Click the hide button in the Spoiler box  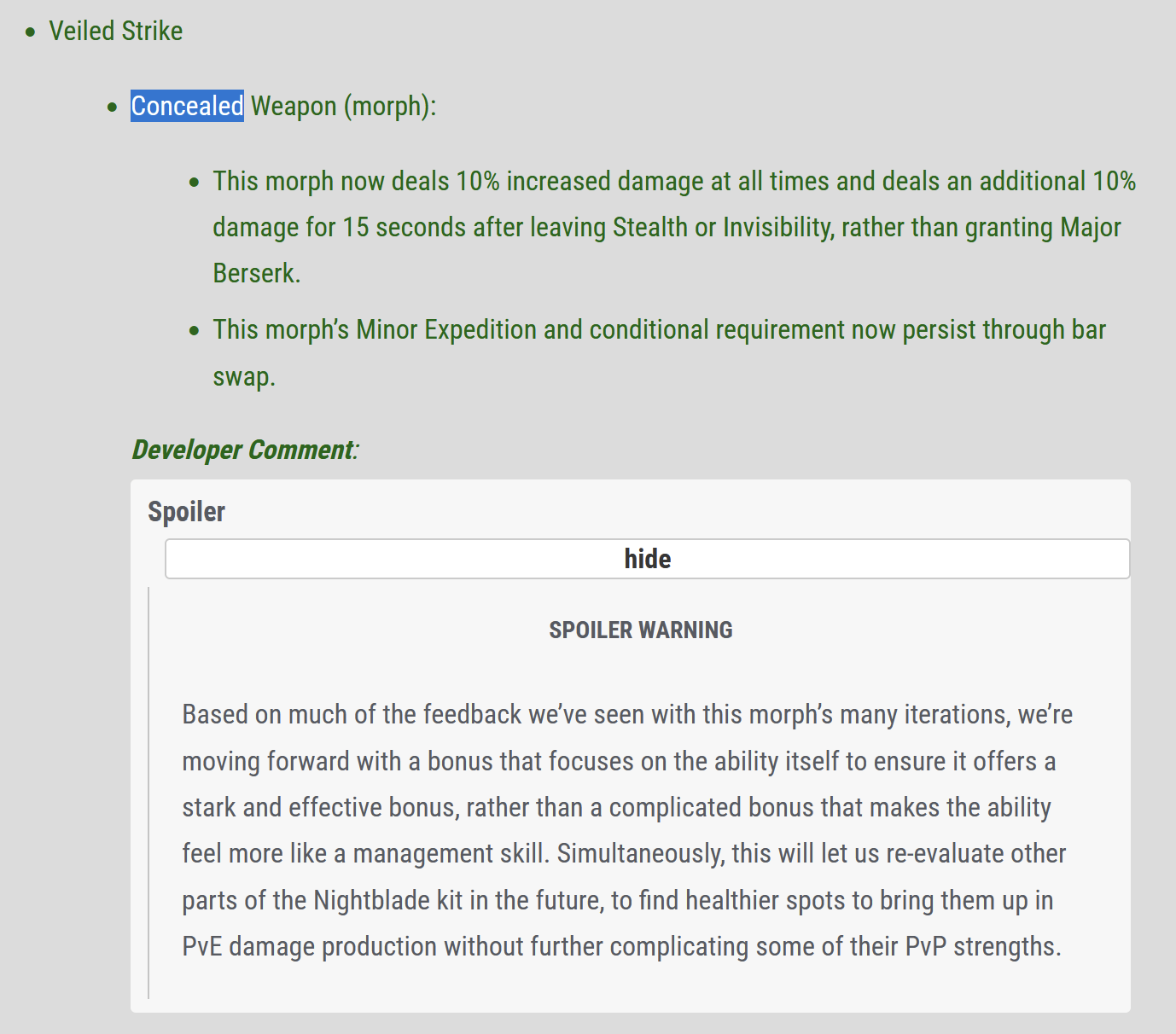pyautogui.click(x=647, y=559)
